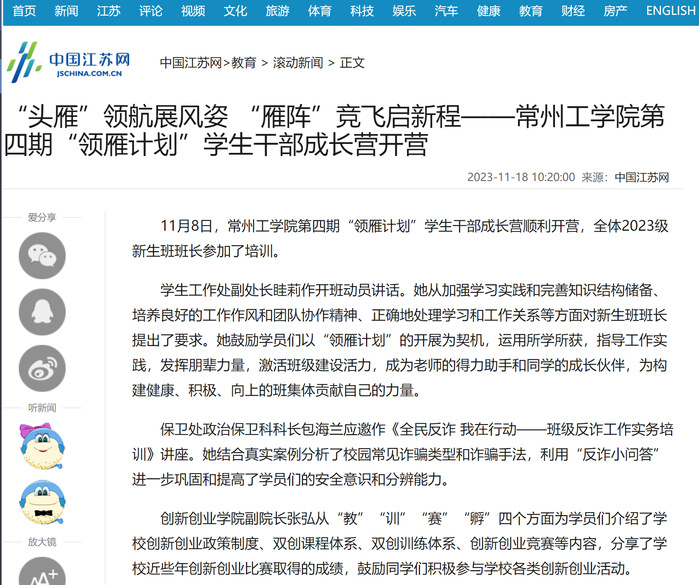Go to the 新闻 news section
This screenshot has width=699, height=585.
click(66, 11)
